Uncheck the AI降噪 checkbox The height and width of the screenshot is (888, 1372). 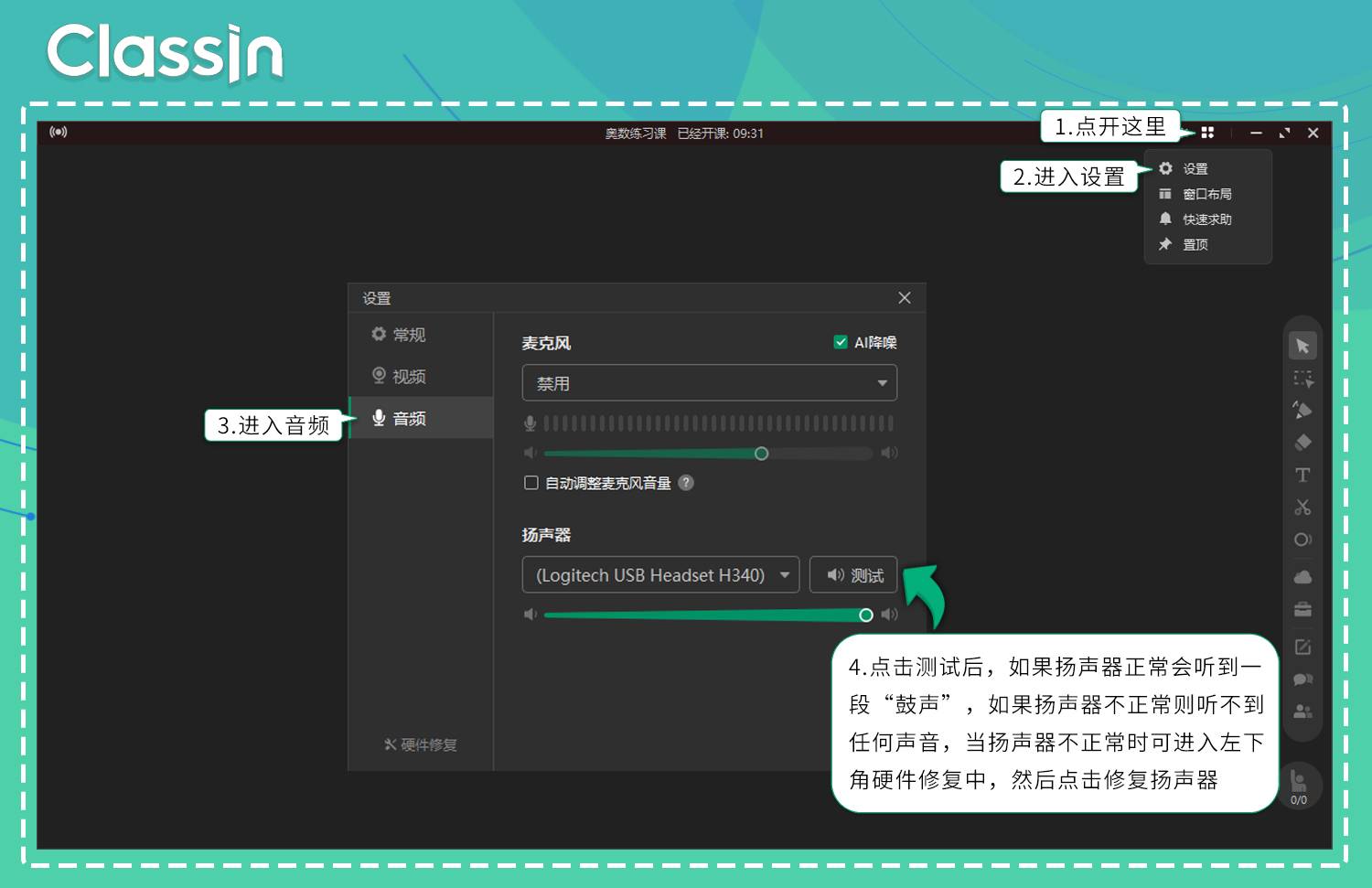click(x=841, y=342)
